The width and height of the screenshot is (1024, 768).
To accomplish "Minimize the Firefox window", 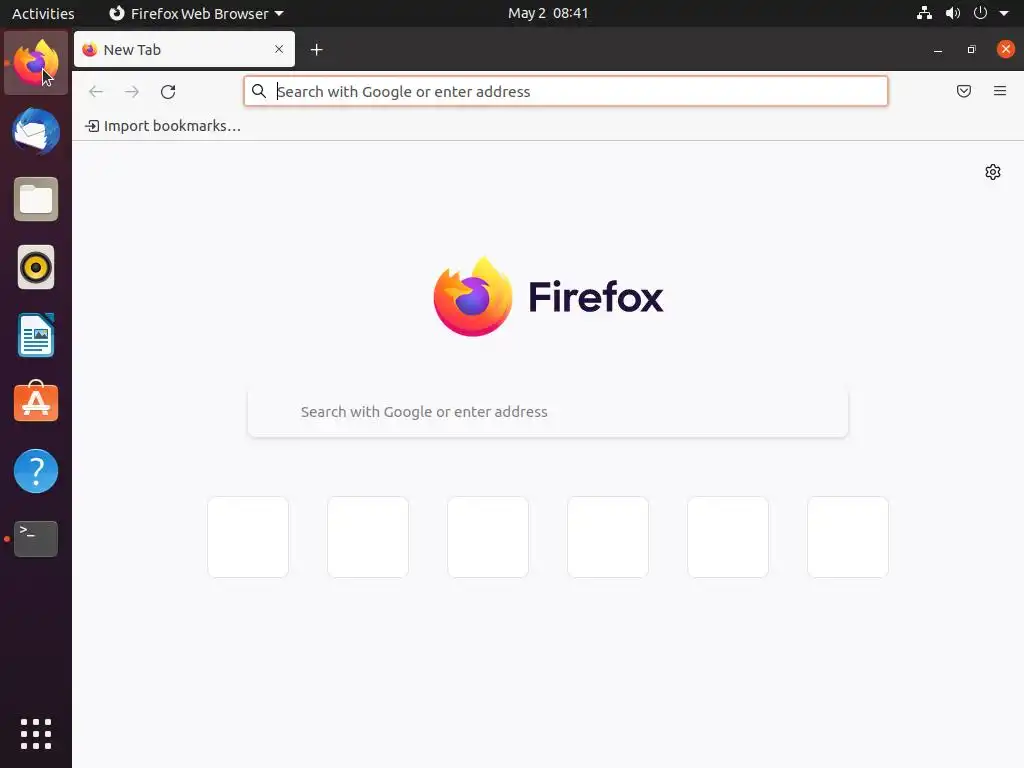I will click(938, 50).
